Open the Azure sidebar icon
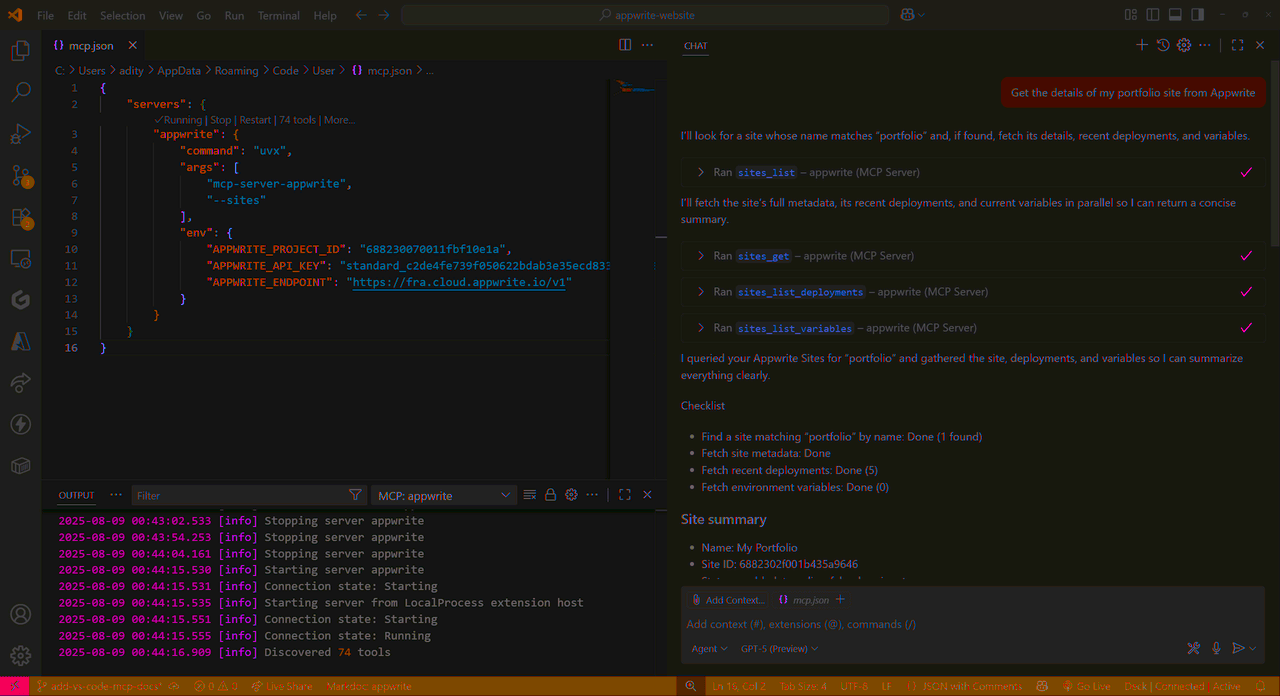The image size is (1280, 696). (20, 341)
